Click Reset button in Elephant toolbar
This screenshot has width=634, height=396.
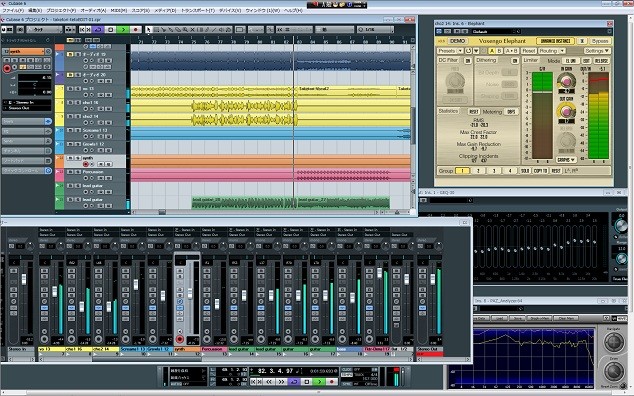click(529, 51)
